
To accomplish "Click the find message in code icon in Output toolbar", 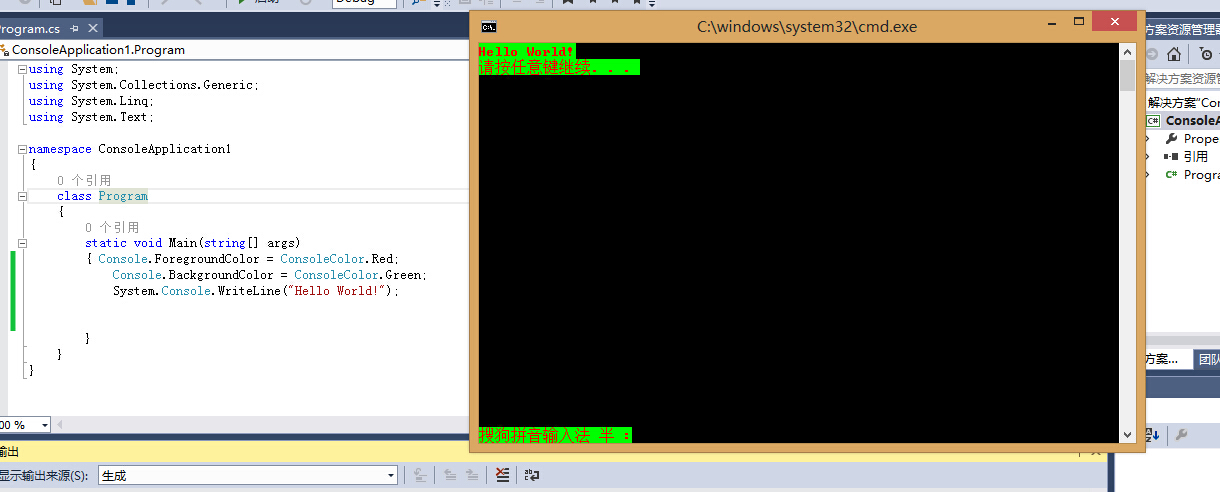I will pos(421,476).
